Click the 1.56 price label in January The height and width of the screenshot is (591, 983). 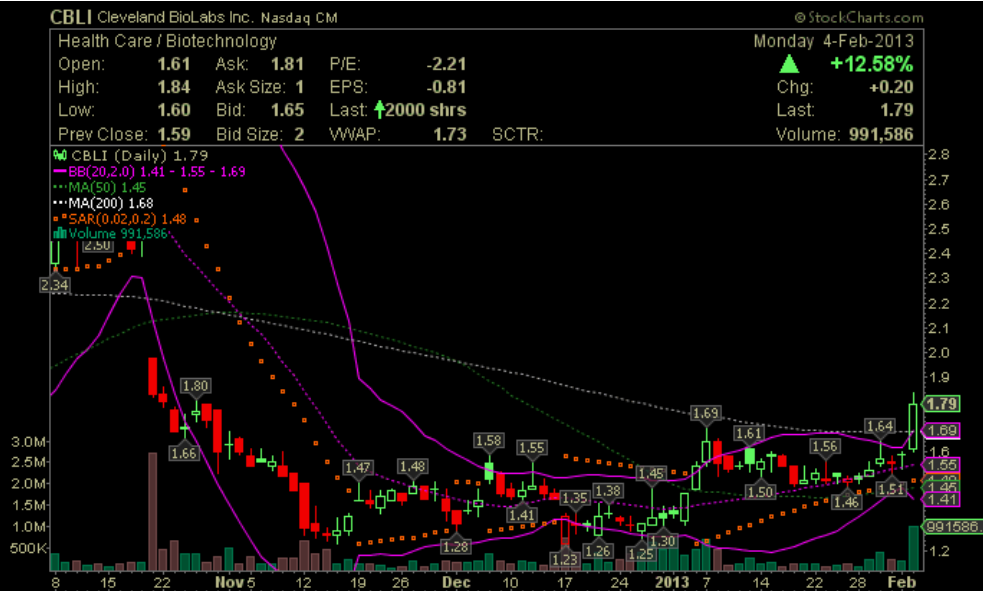point(825,446)
